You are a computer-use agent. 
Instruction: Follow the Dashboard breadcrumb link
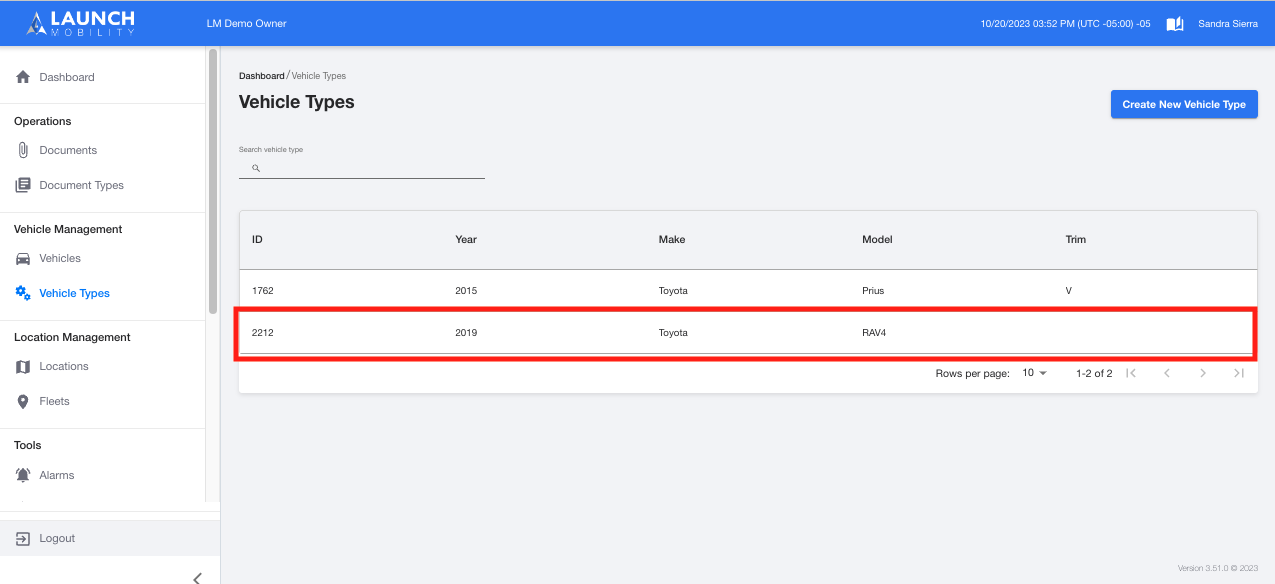[262, 76]
